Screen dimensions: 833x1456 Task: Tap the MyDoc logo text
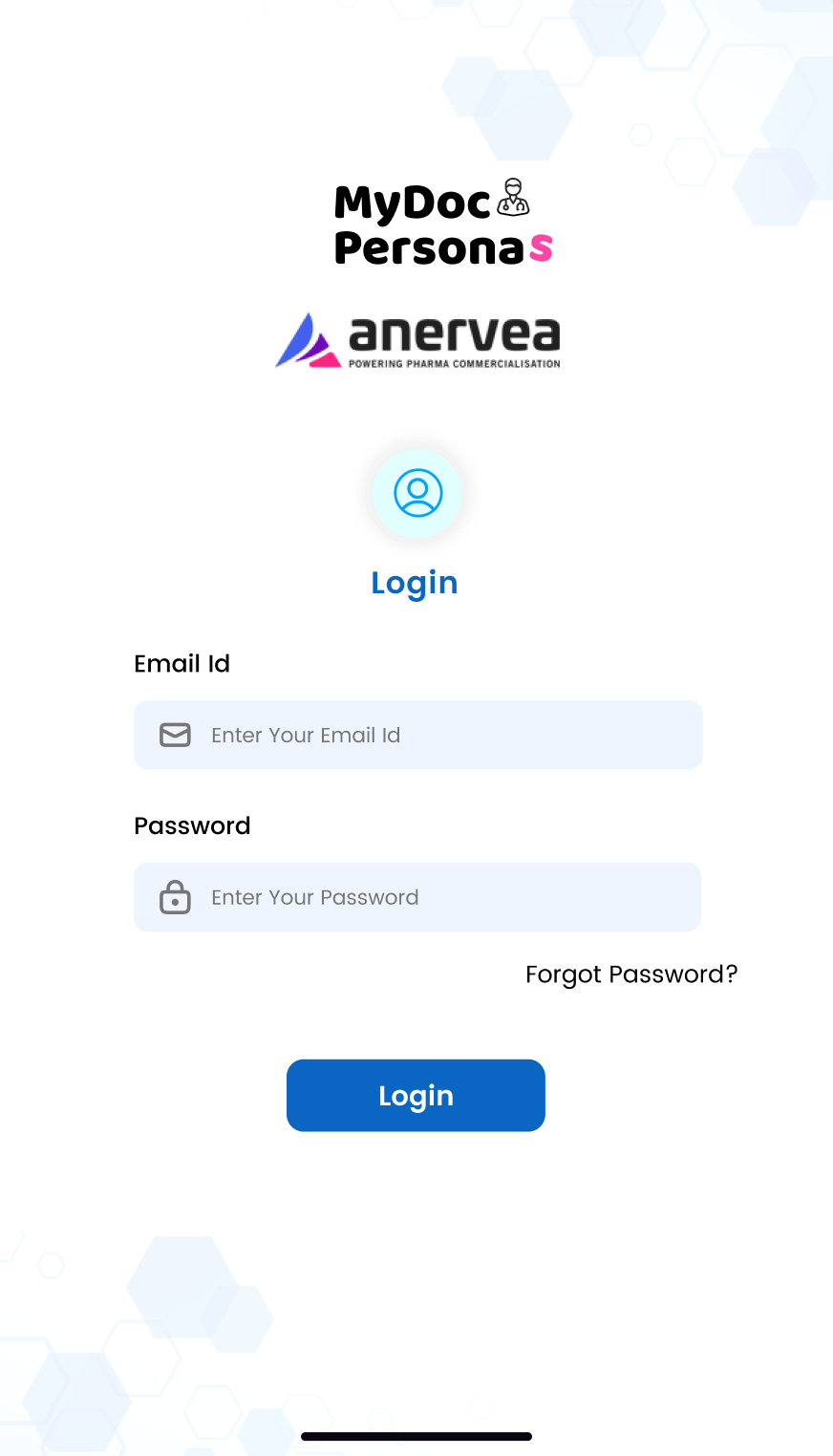412,203
